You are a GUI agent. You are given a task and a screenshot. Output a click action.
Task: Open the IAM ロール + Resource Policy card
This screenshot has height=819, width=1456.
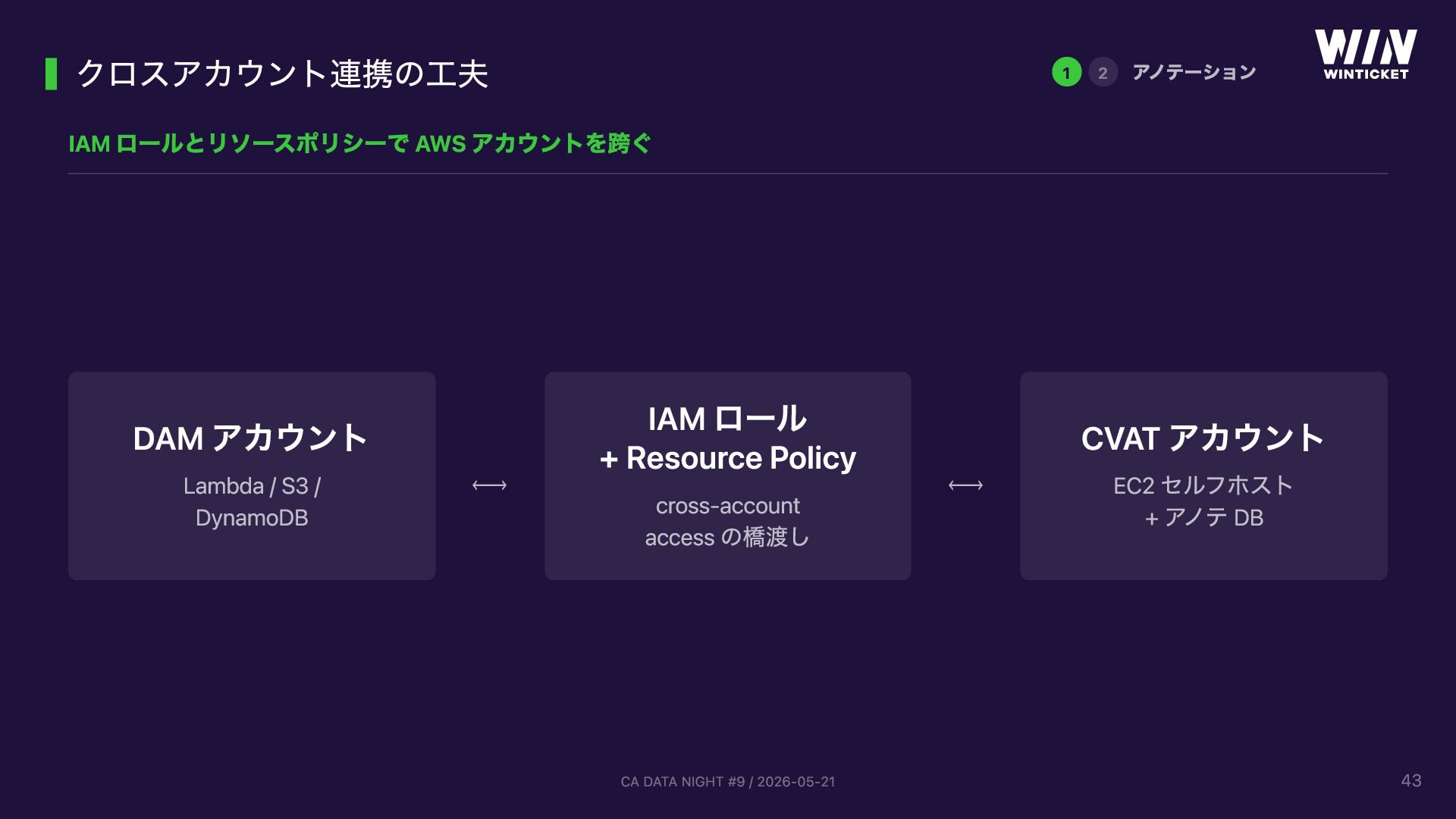[728, 476]
